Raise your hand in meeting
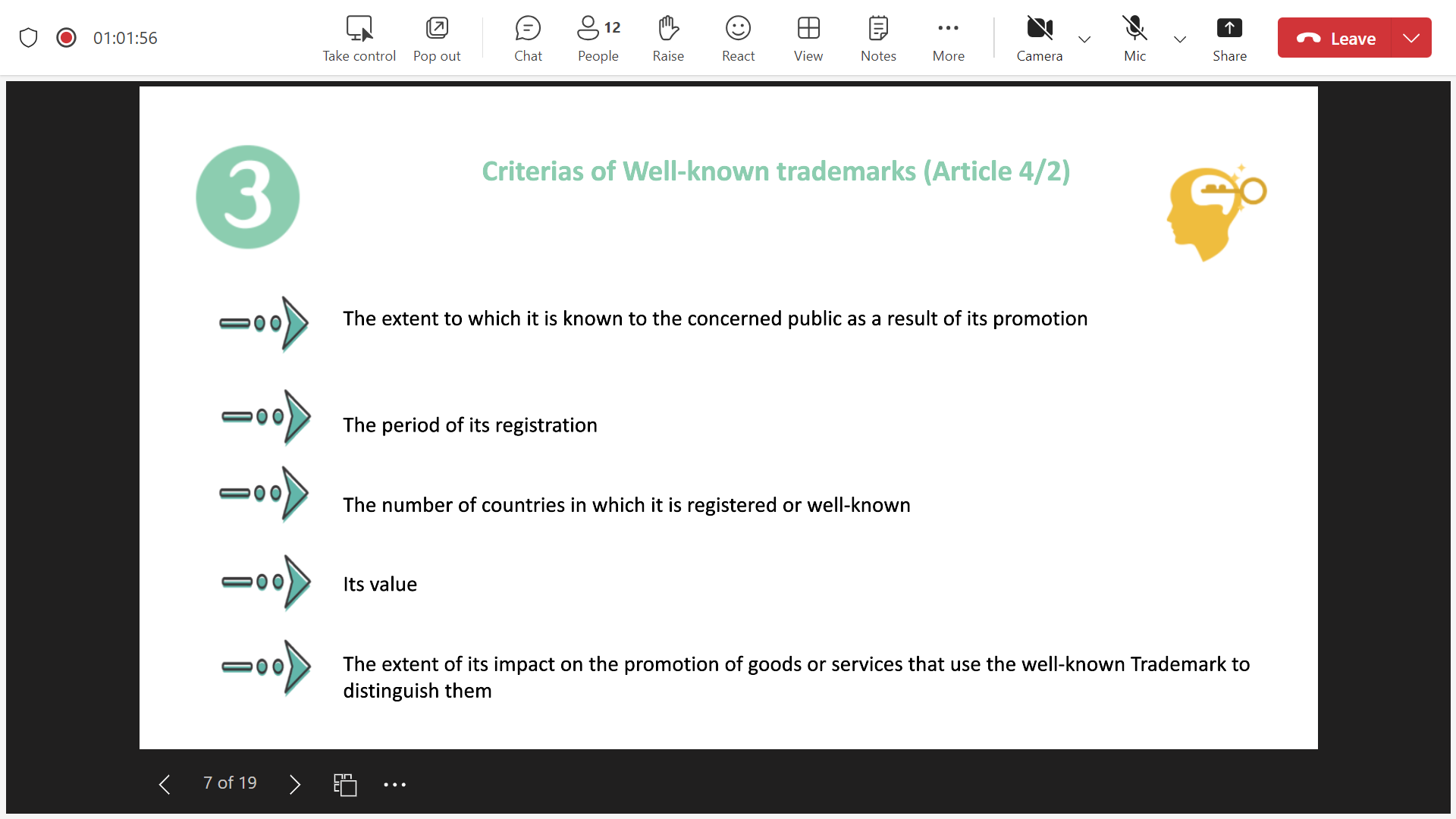 pyautogui.click(x=667, y=38)
